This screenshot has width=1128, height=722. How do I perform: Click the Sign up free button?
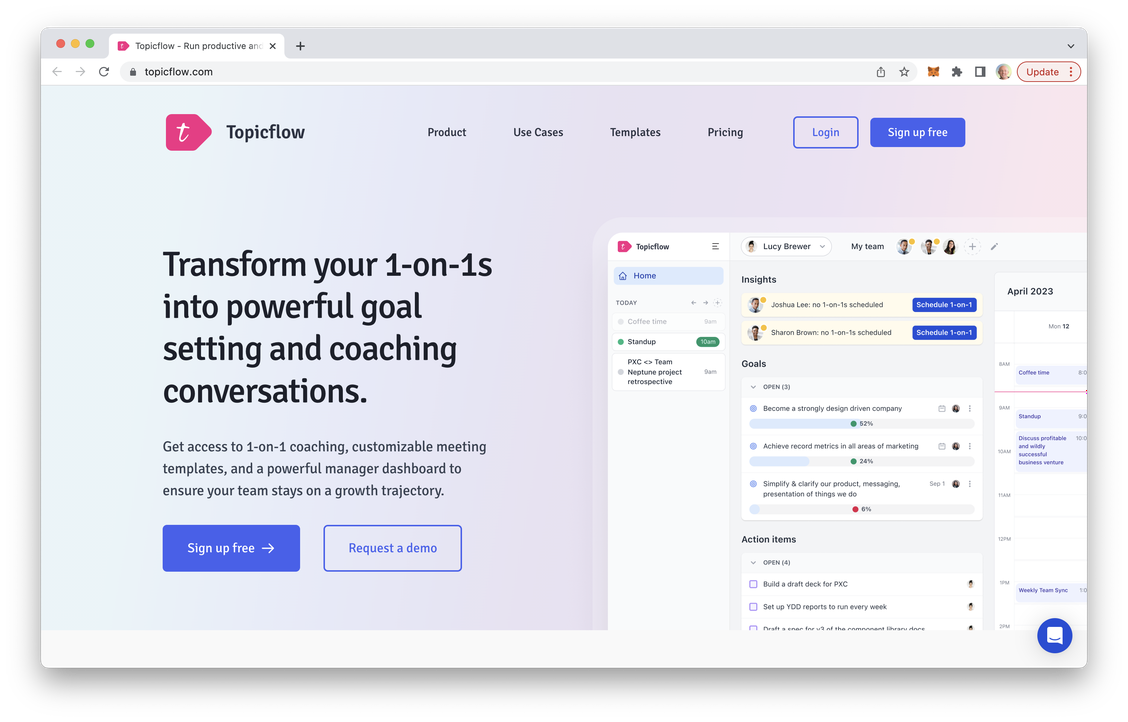[x=231, y=548]
